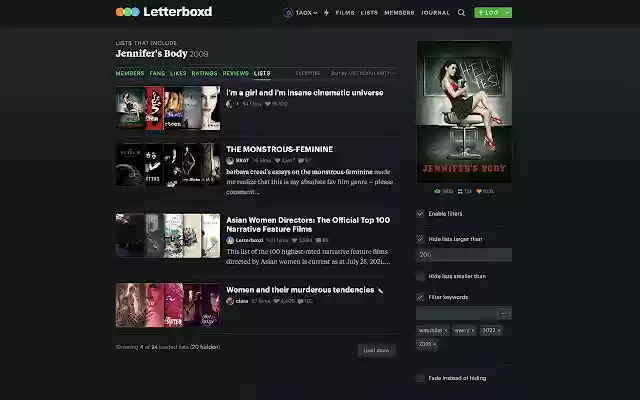Remove the 'watchlist' keyword tag
640x400 pixels.
(446, 331)
